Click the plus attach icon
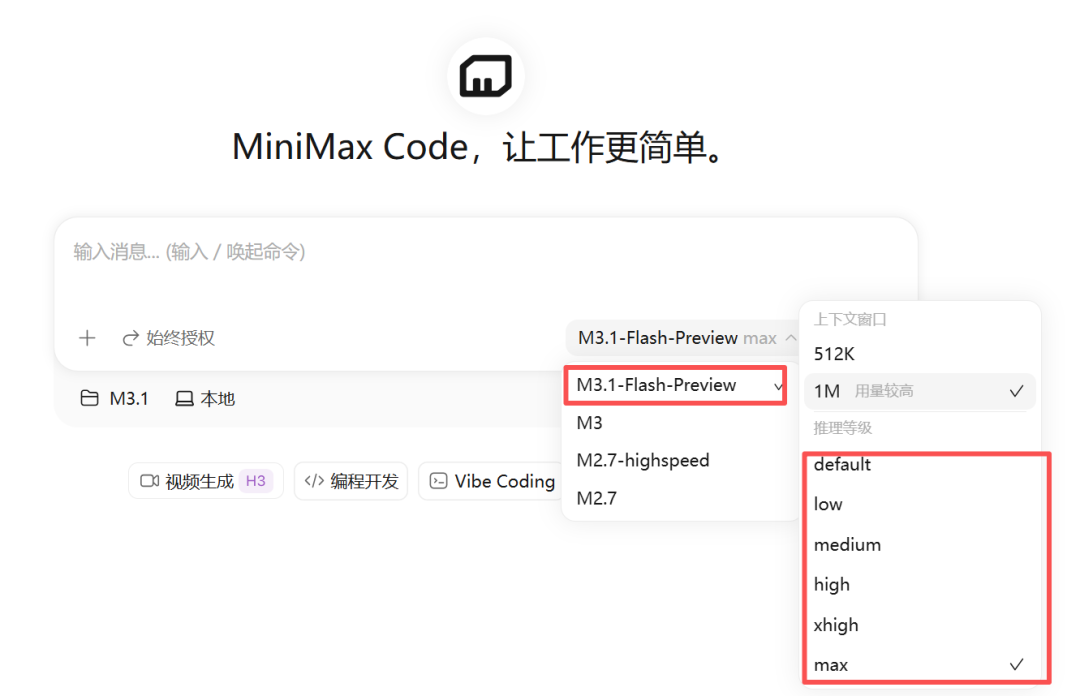Image resolution: width=1080 pixels, height=696 pixels. 87,338
